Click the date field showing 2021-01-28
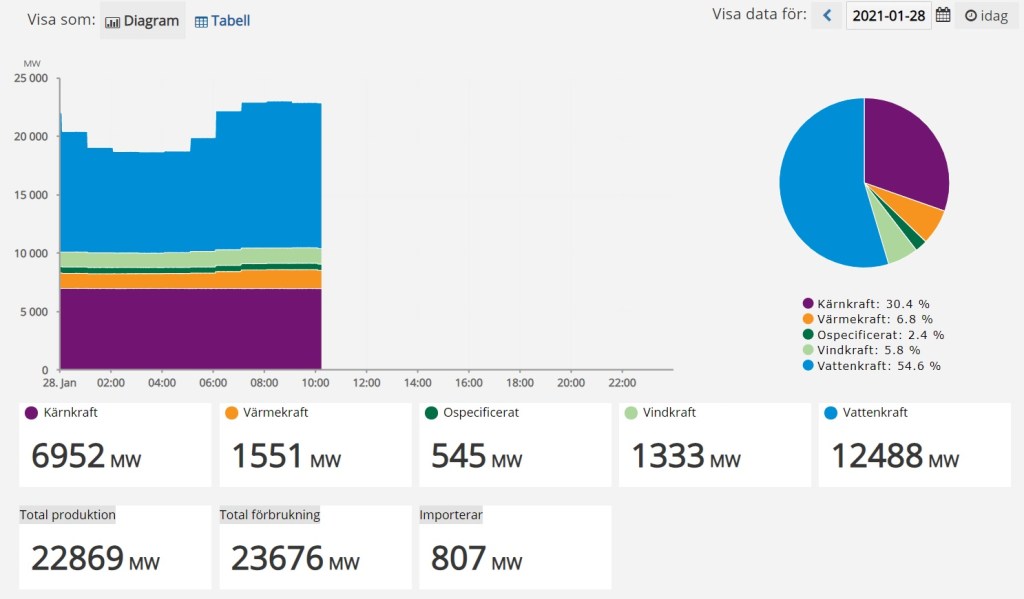The image size is (1024, 599). (x=887, y=16)
